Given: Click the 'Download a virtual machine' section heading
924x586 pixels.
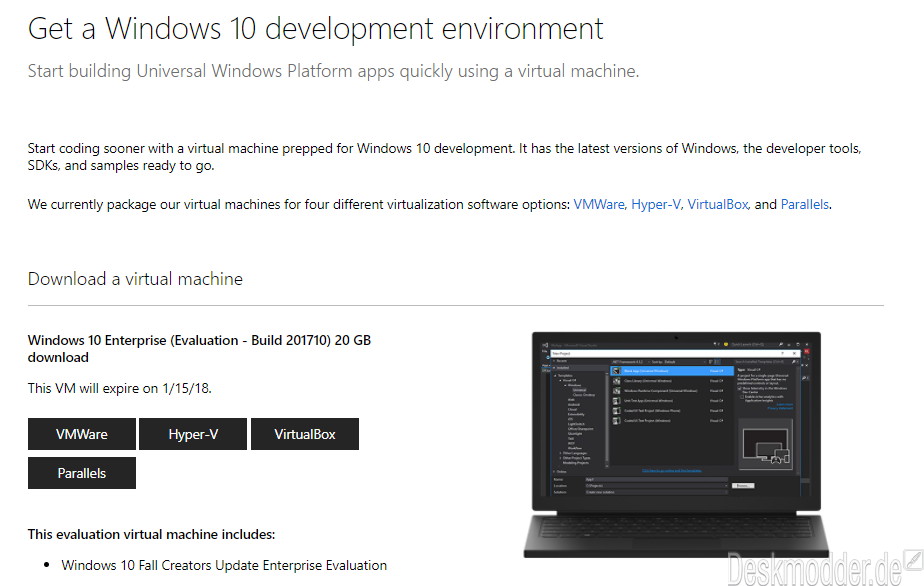Looking at the screenshot, I should point(135,279).
